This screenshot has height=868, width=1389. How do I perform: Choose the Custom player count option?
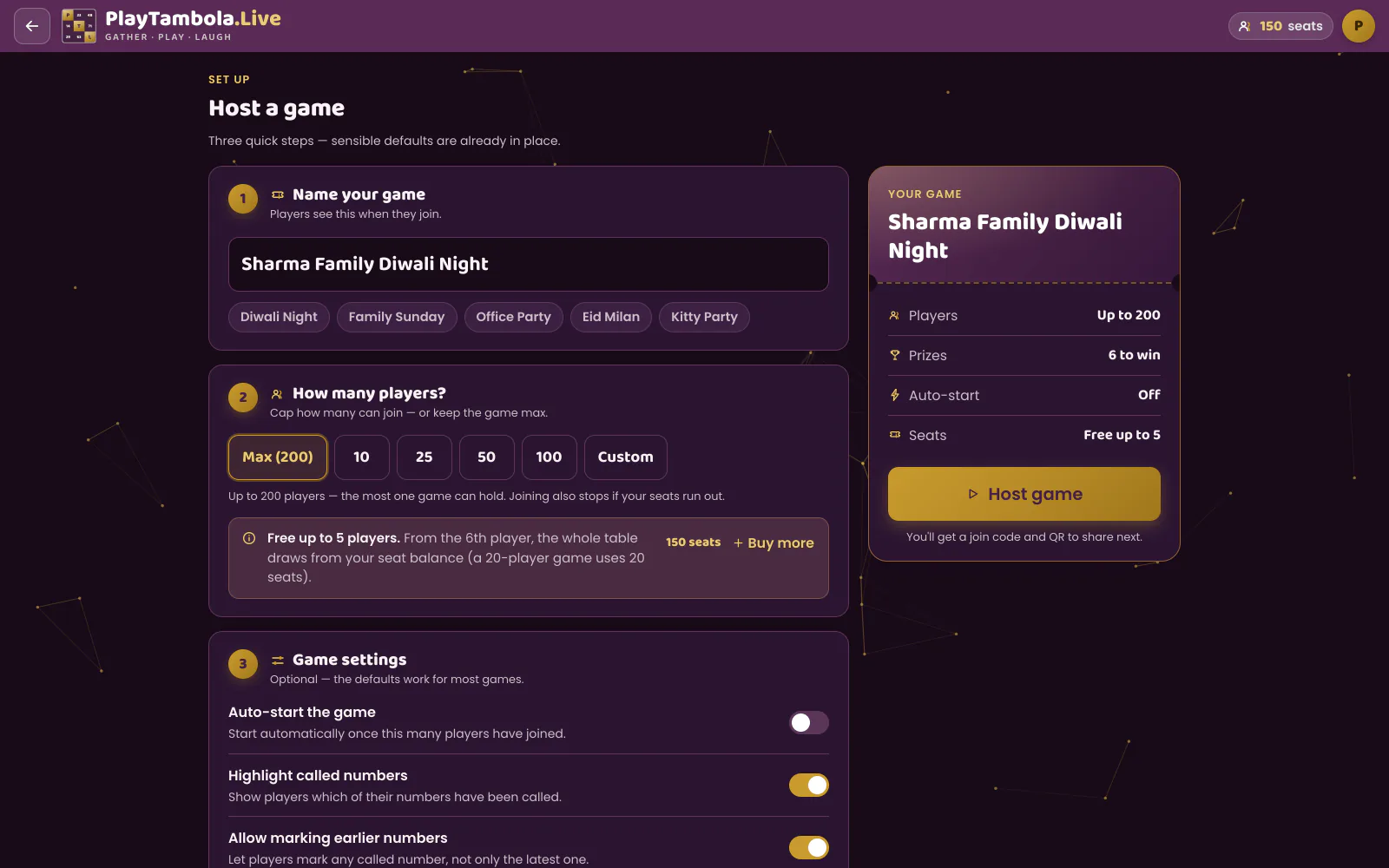point(626,457)
